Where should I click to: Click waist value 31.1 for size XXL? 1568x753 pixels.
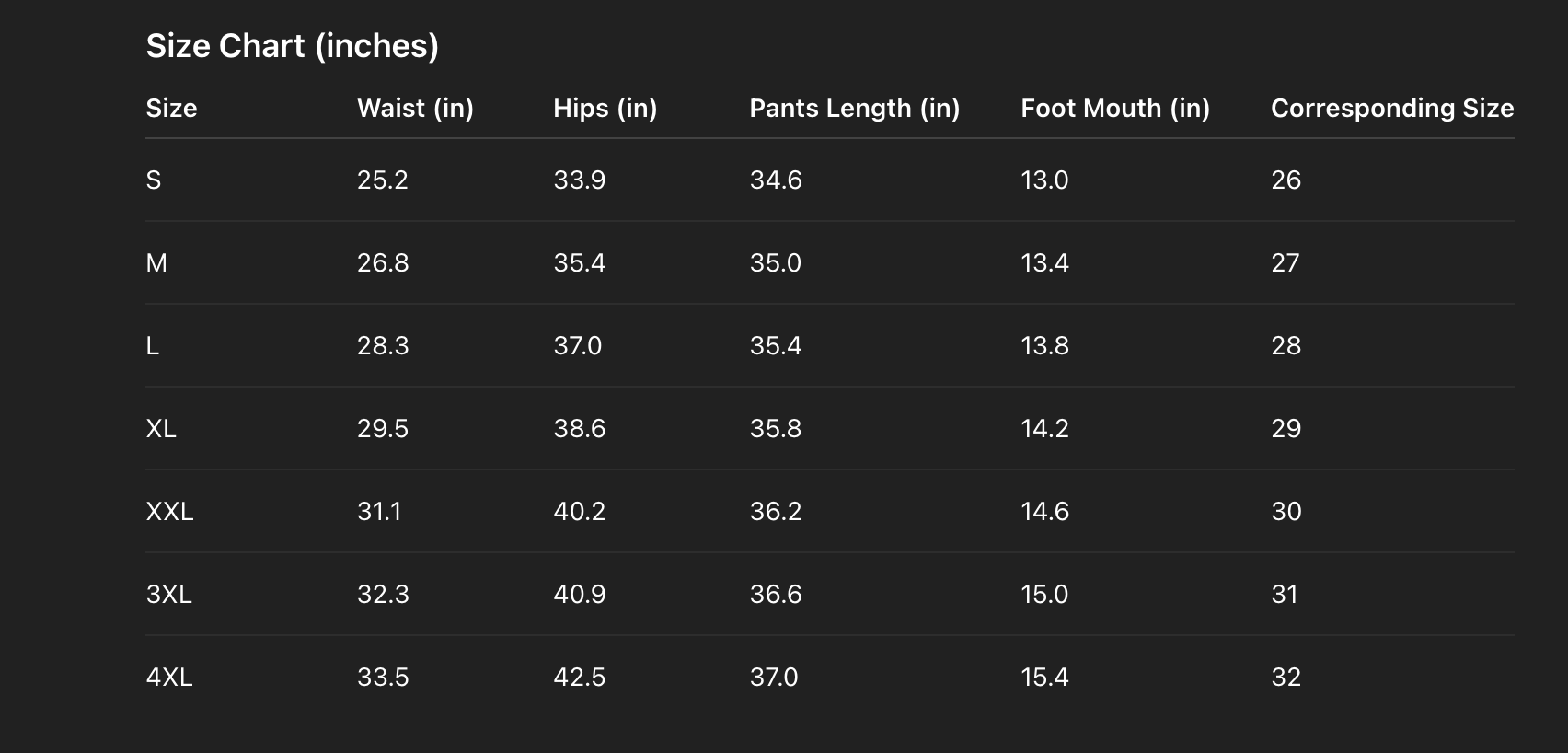coord(379,512)
